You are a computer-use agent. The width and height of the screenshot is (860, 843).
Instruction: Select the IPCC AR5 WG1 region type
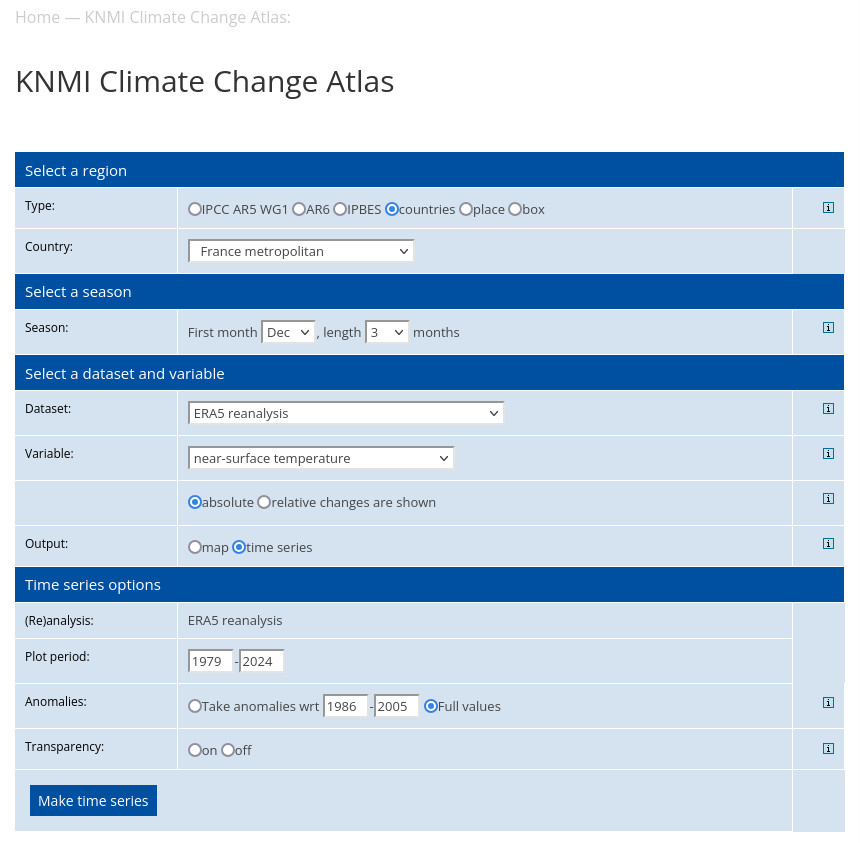(195, 210)
